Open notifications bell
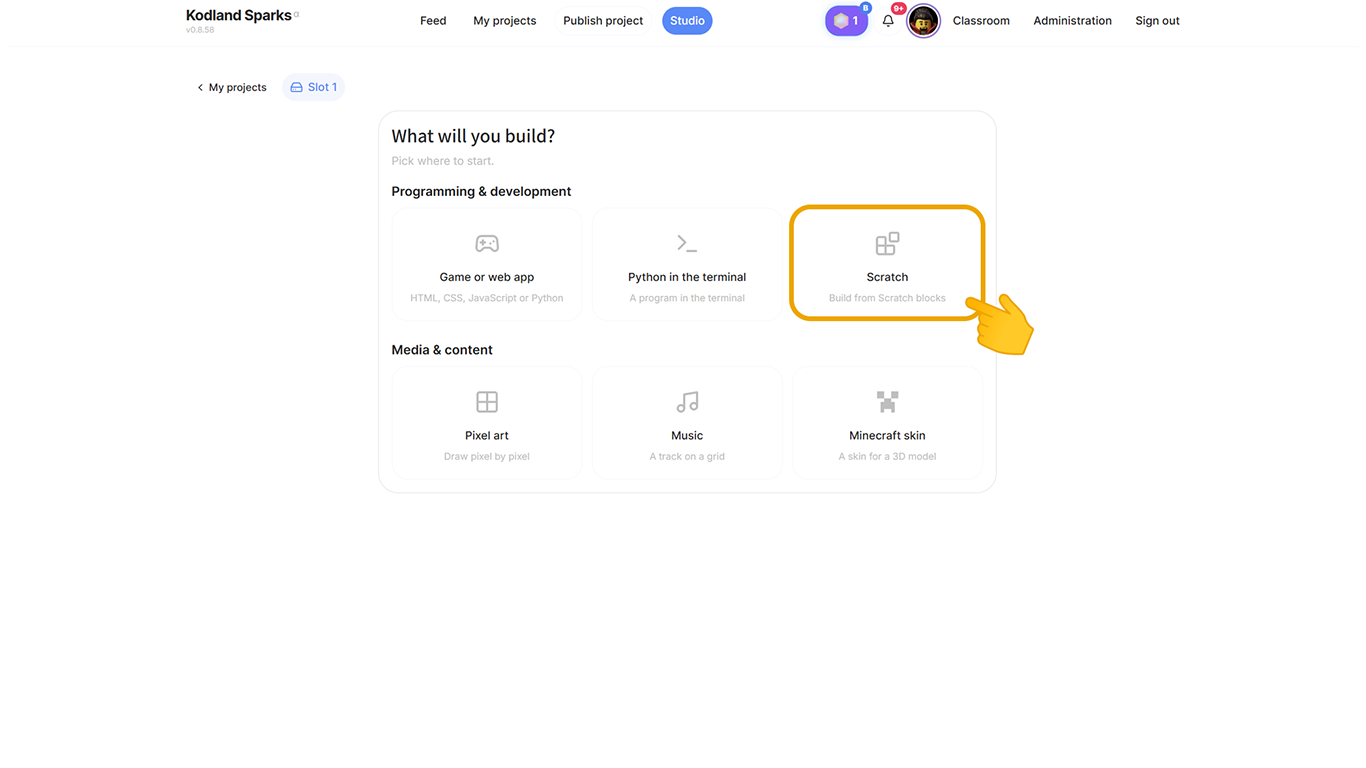This screenshot has width=1366, height=768. click(x=888, y=20)
